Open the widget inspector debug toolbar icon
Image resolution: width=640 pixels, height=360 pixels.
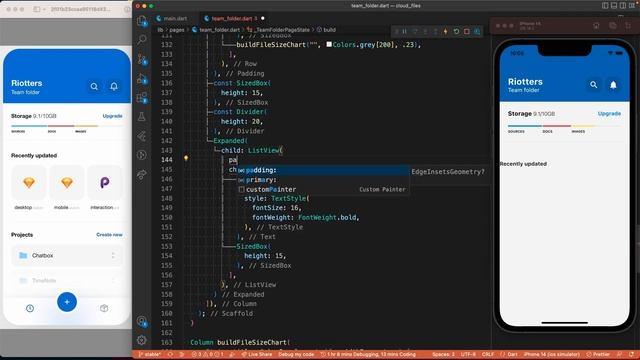[477, 31]
